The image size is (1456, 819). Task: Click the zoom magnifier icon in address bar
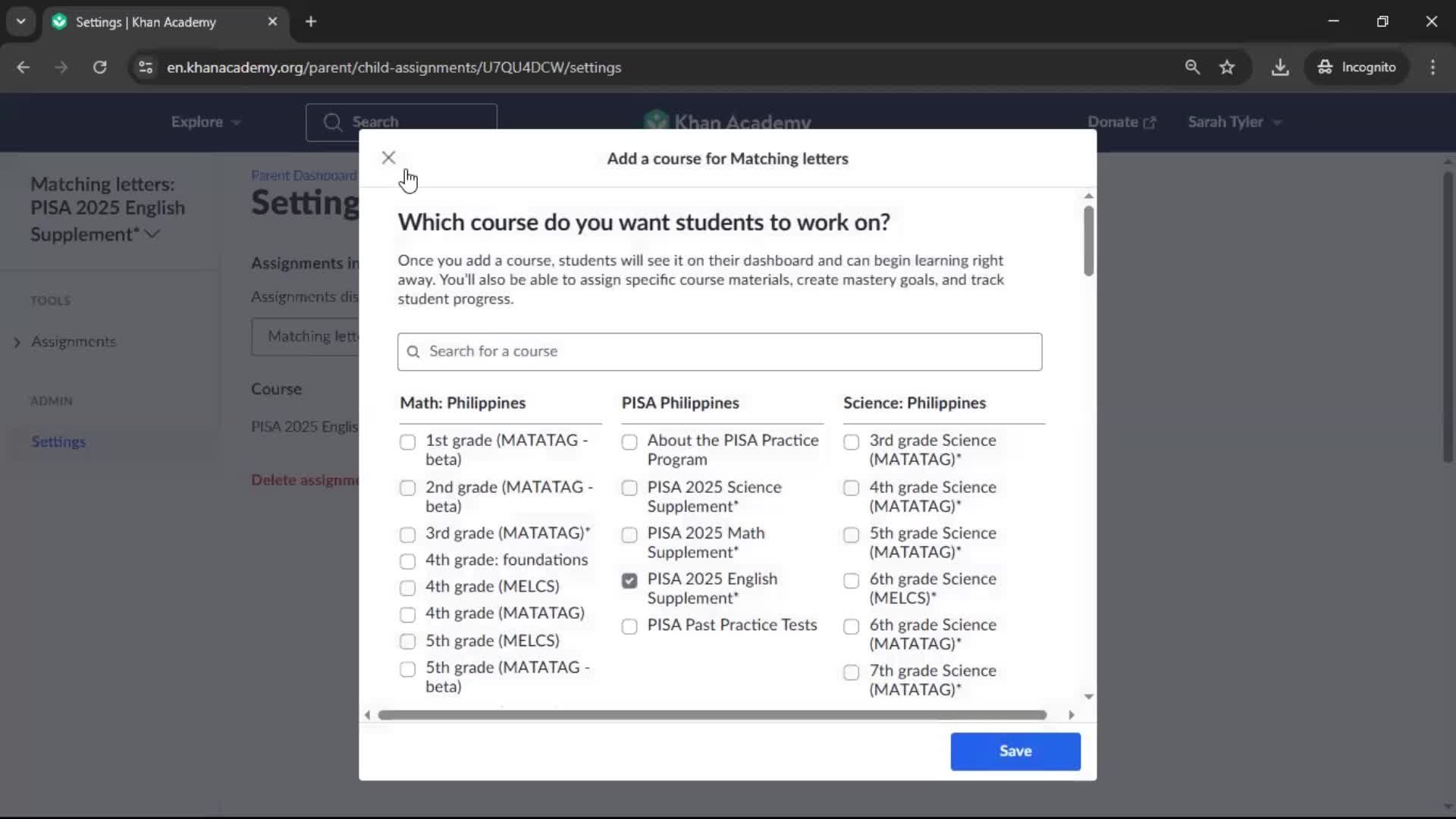tap(1192, 67)
